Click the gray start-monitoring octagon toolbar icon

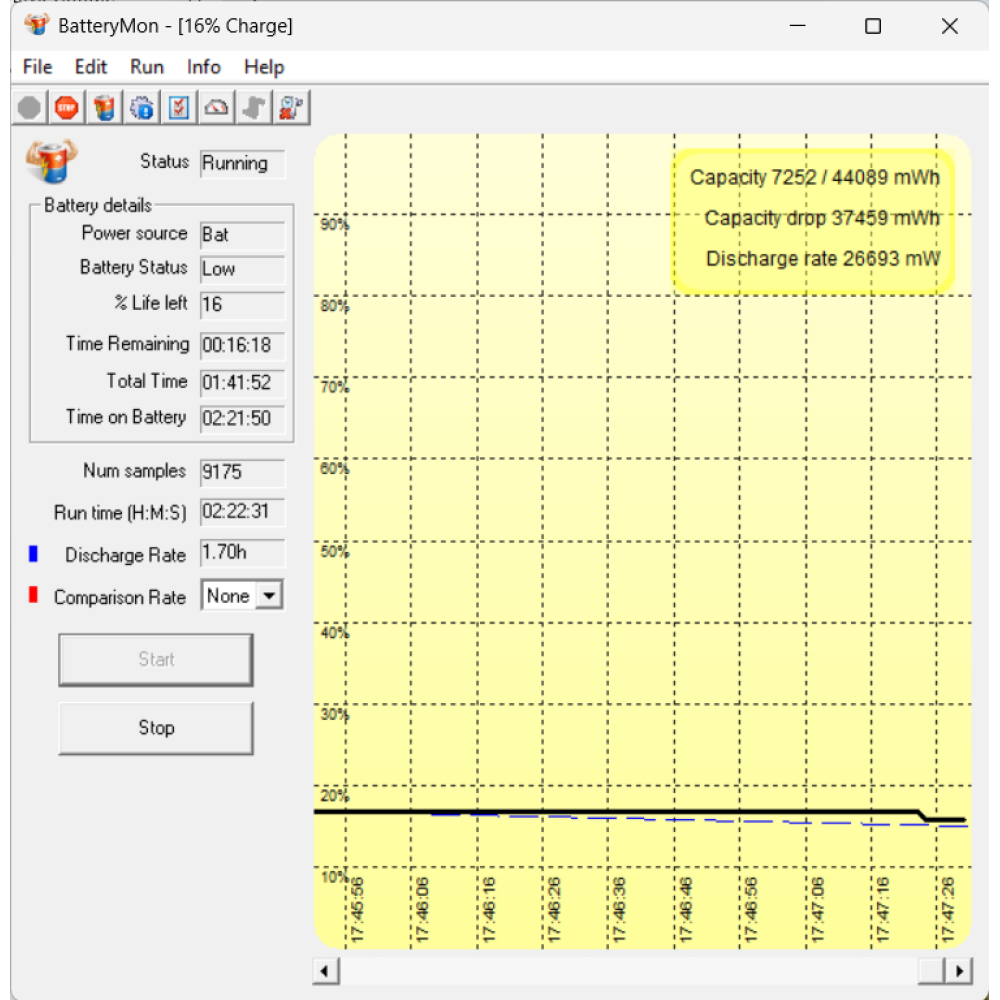pos(29,108)
